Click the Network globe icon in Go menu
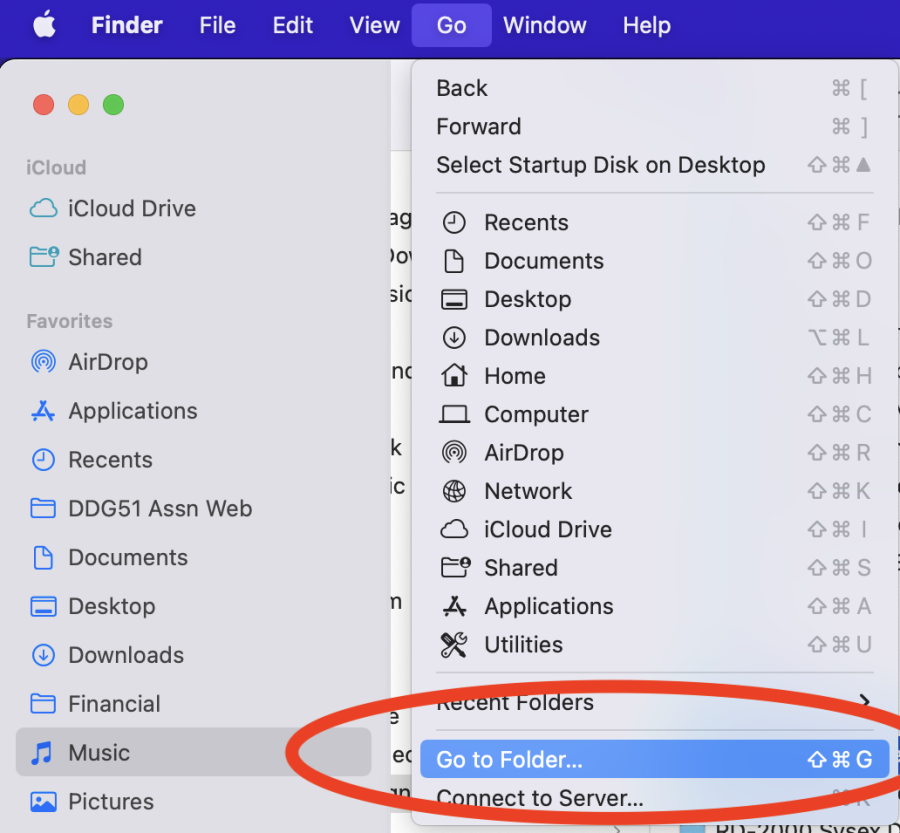 click(x=454, y=491)
